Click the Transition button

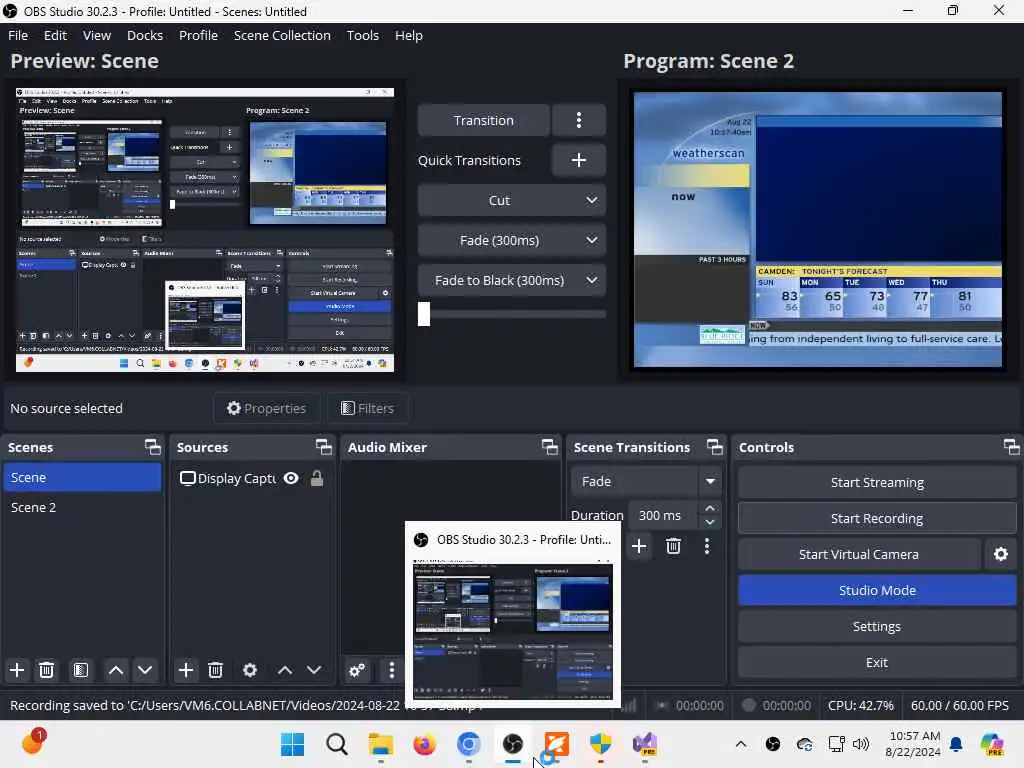point(483,120)
